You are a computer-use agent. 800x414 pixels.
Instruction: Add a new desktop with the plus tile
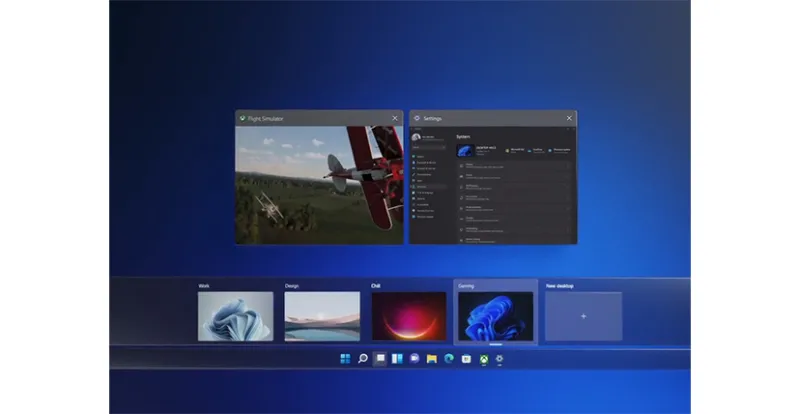[x=584, y=316]
